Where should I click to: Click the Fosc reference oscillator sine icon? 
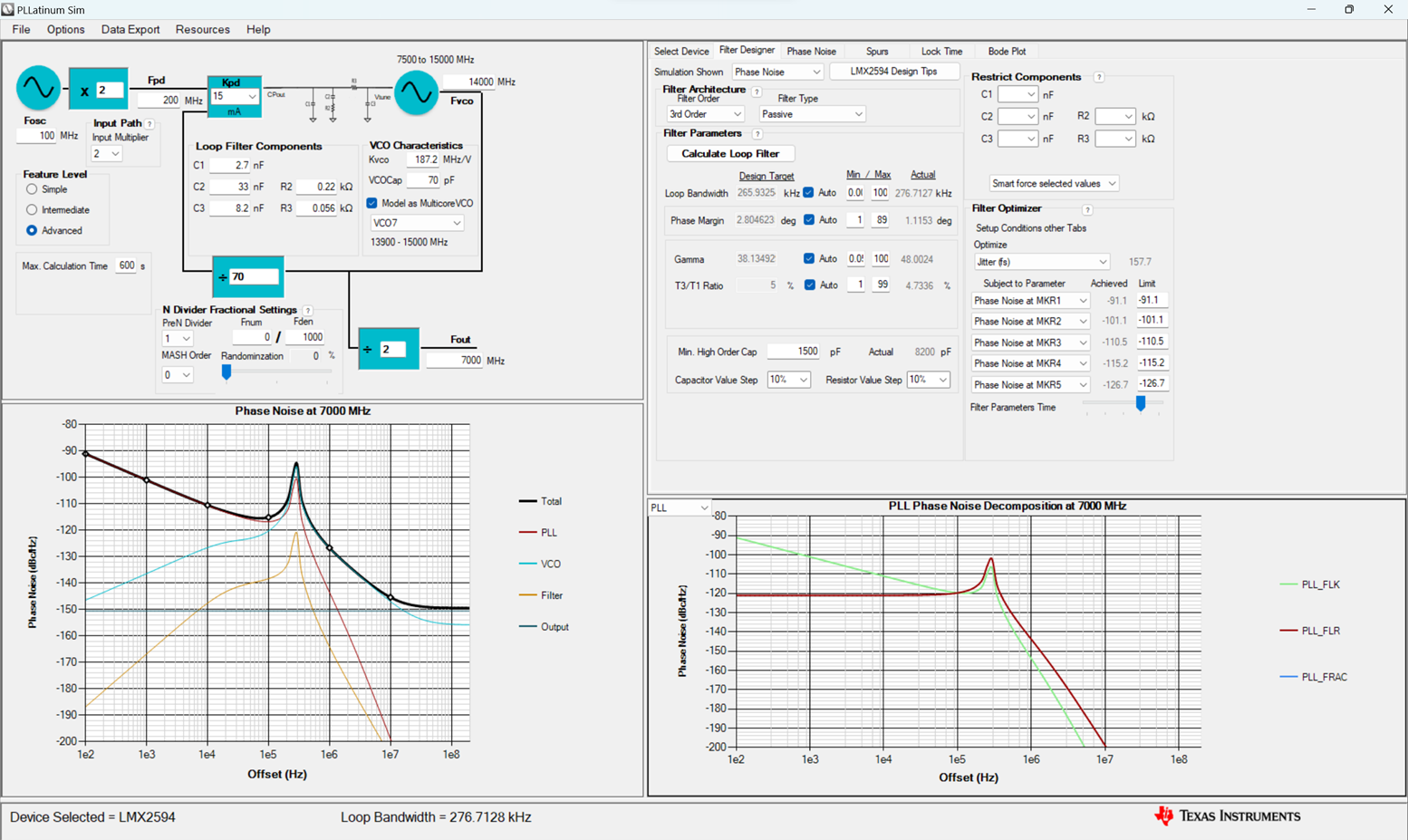[x=38, y=88]
